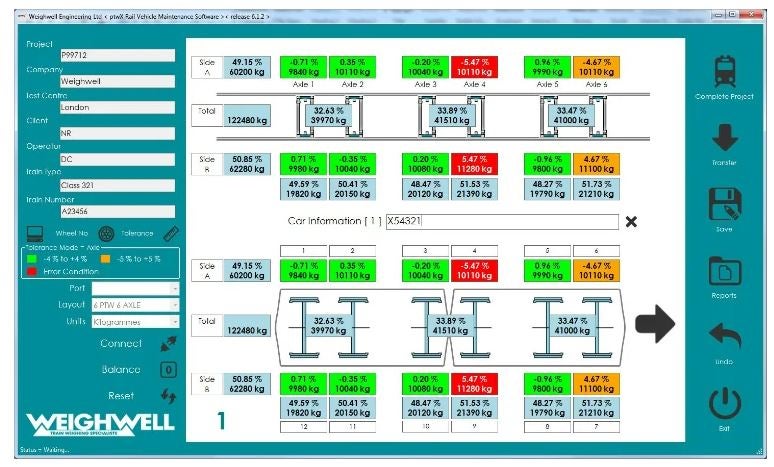Click the green -4% to +4% tolerance swatch

34,259
